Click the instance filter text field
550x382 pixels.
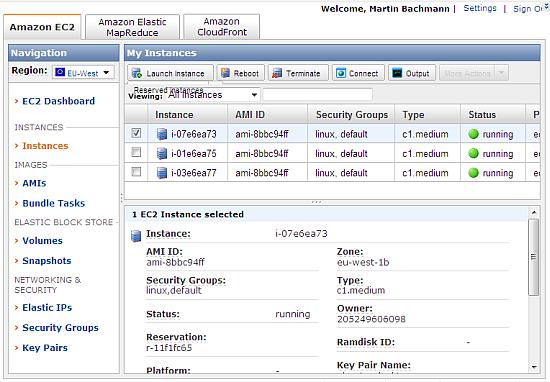pos(317,95)
